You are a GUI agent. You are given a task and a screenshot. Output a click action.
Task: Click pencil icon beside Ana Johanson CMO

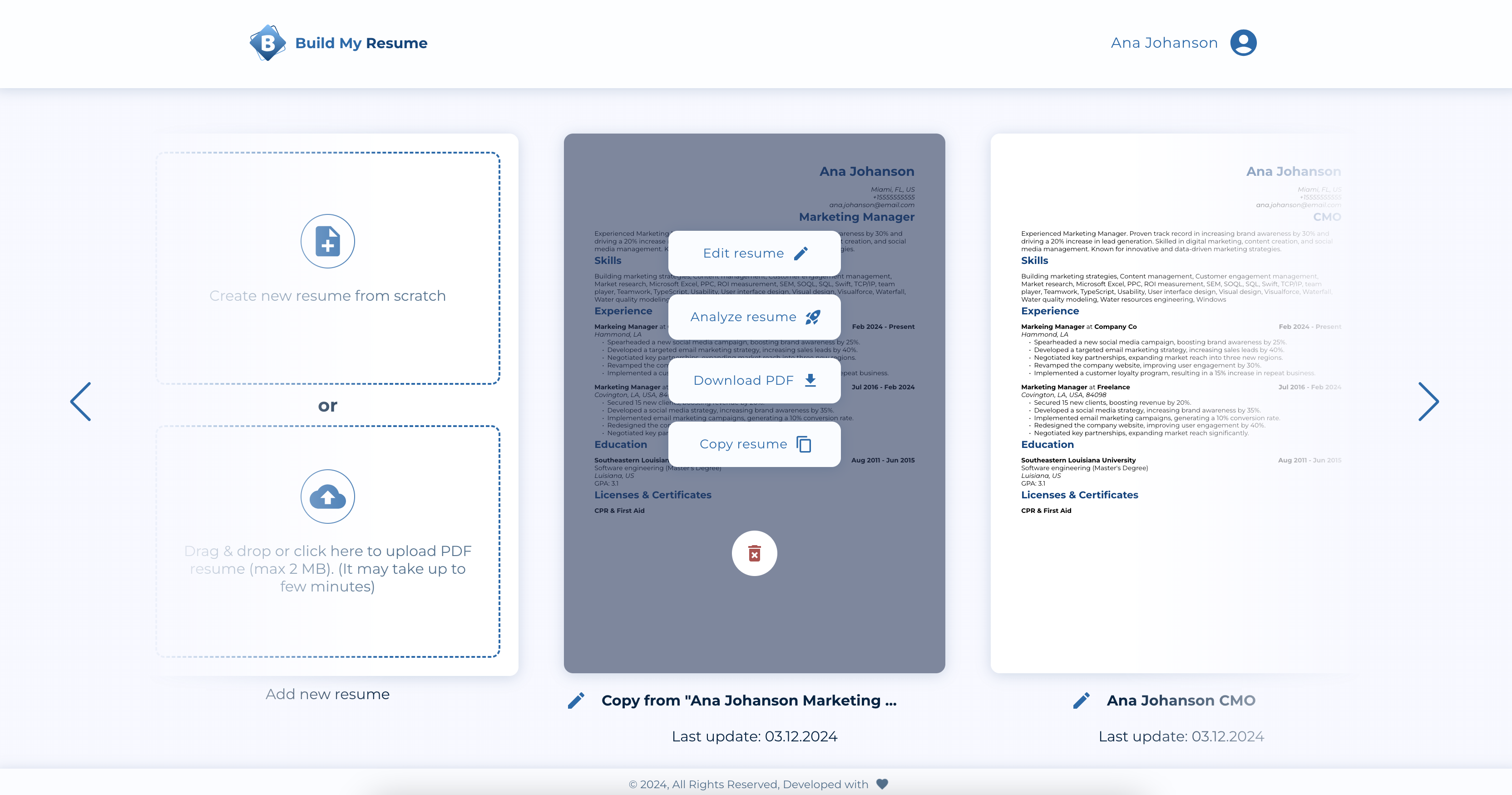pos(1081,701)
